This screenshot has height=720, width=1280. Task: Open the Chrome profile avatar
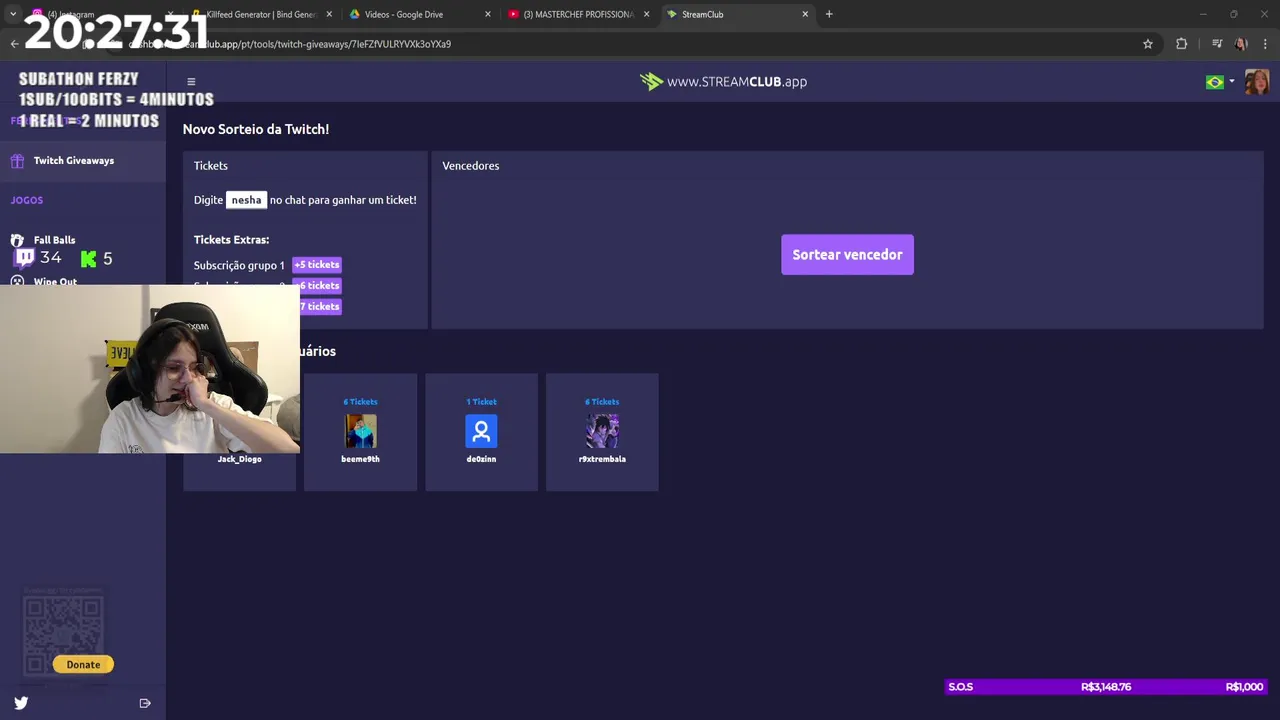pyautogui.click(x=1241, y=44)
